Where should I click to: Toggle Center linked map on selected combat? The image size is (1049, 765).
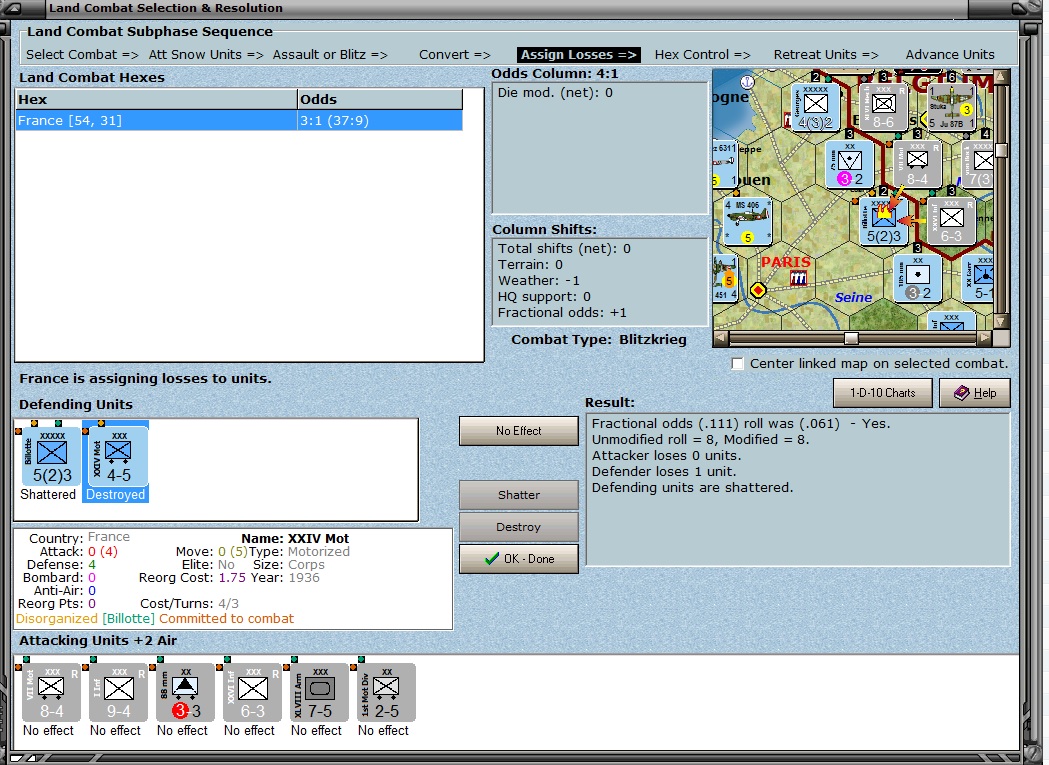click(737, 363)
